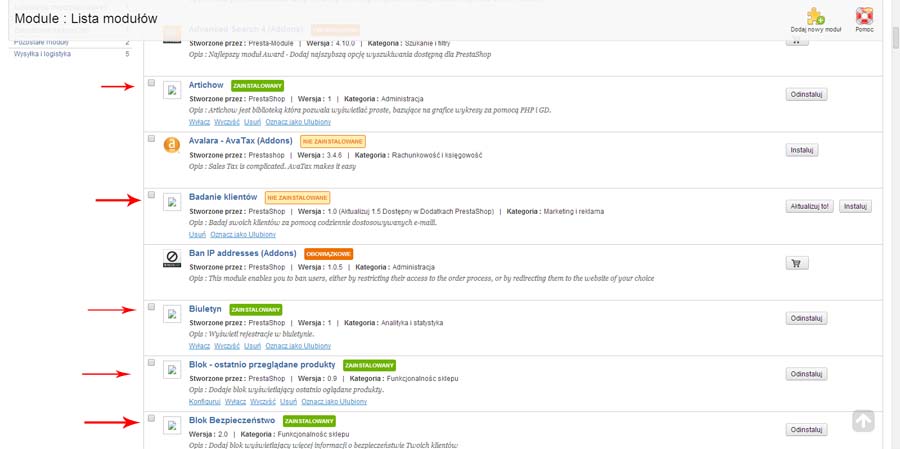900x449 pixels.
Task: Click the Blok Bezpieczeństwo module thumbnail
Action: click(172, 425)
